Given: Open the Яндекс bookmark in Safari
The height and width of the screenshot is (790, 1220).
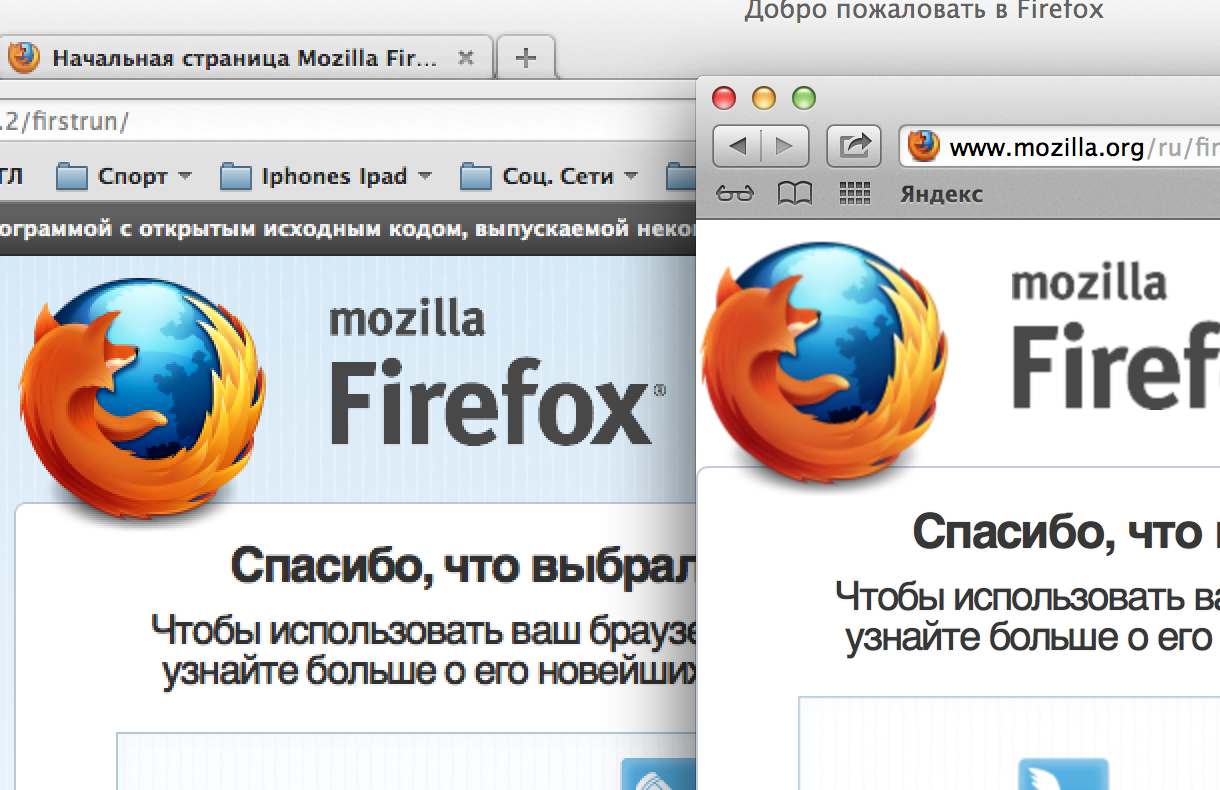Looking at the screenshot, I should point(941,195).
